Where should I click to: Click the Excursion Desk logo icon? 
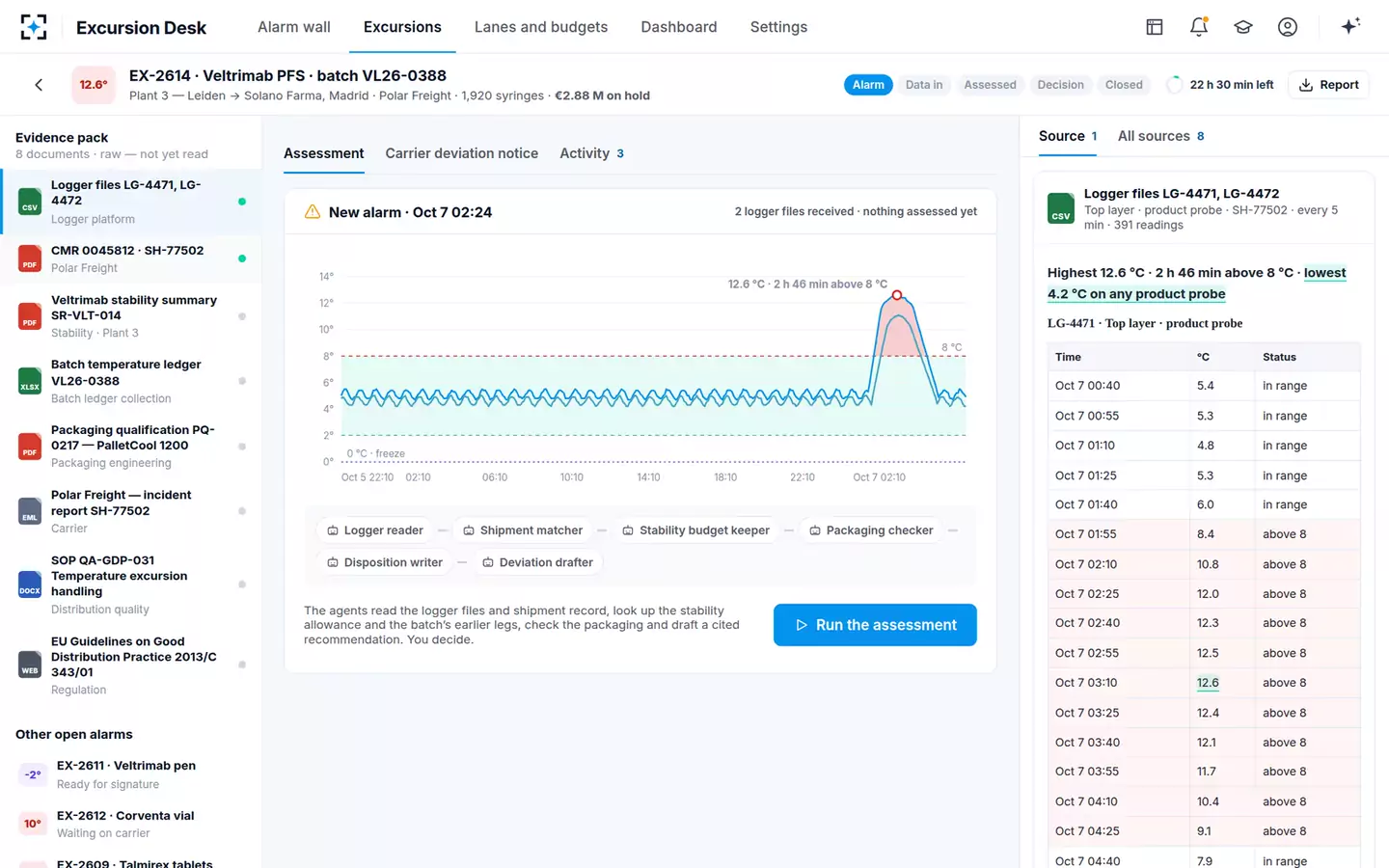[x=34, y=27]
